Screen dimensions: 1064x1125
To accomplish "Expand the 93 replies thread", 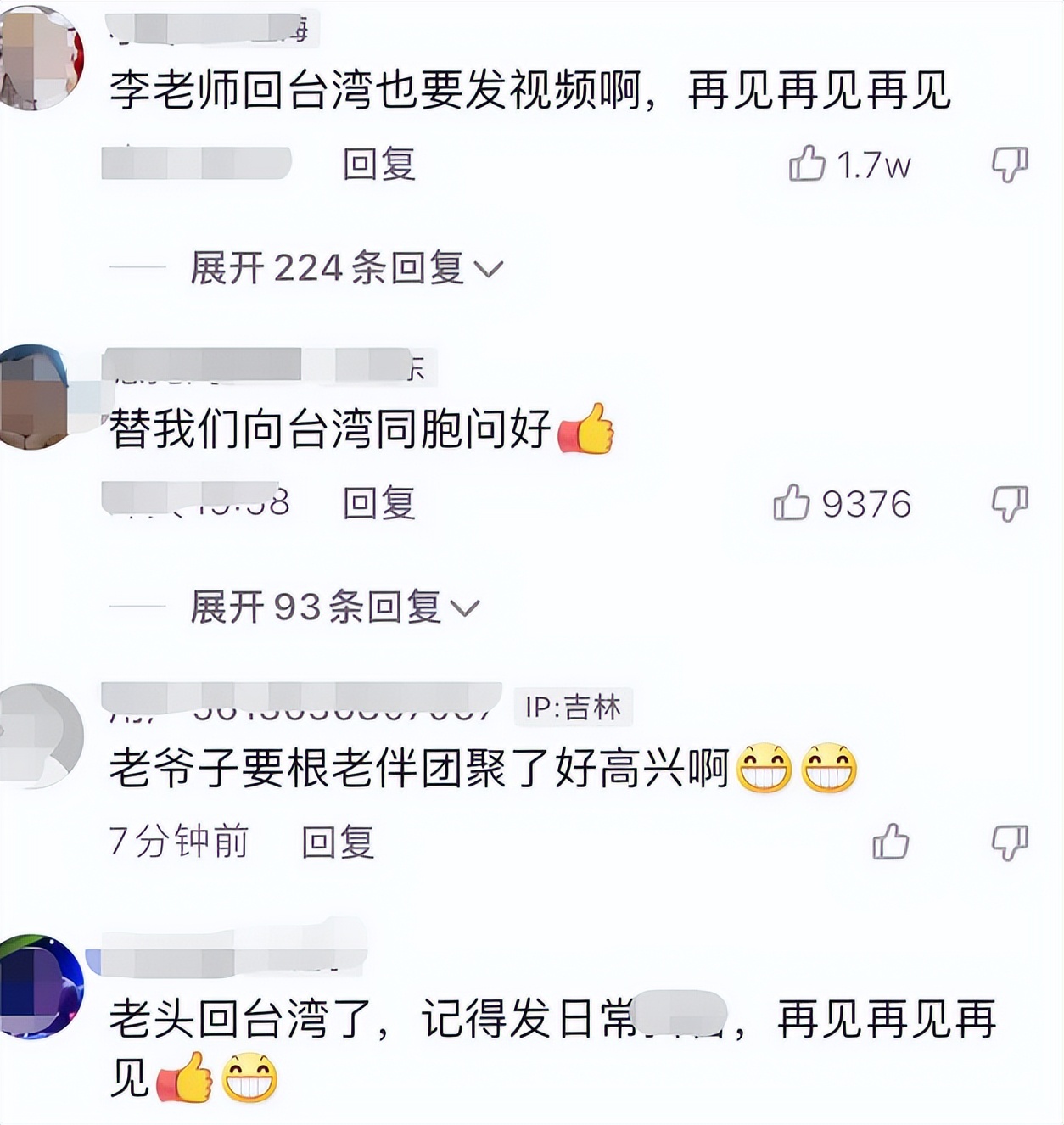I will point(334,607).
